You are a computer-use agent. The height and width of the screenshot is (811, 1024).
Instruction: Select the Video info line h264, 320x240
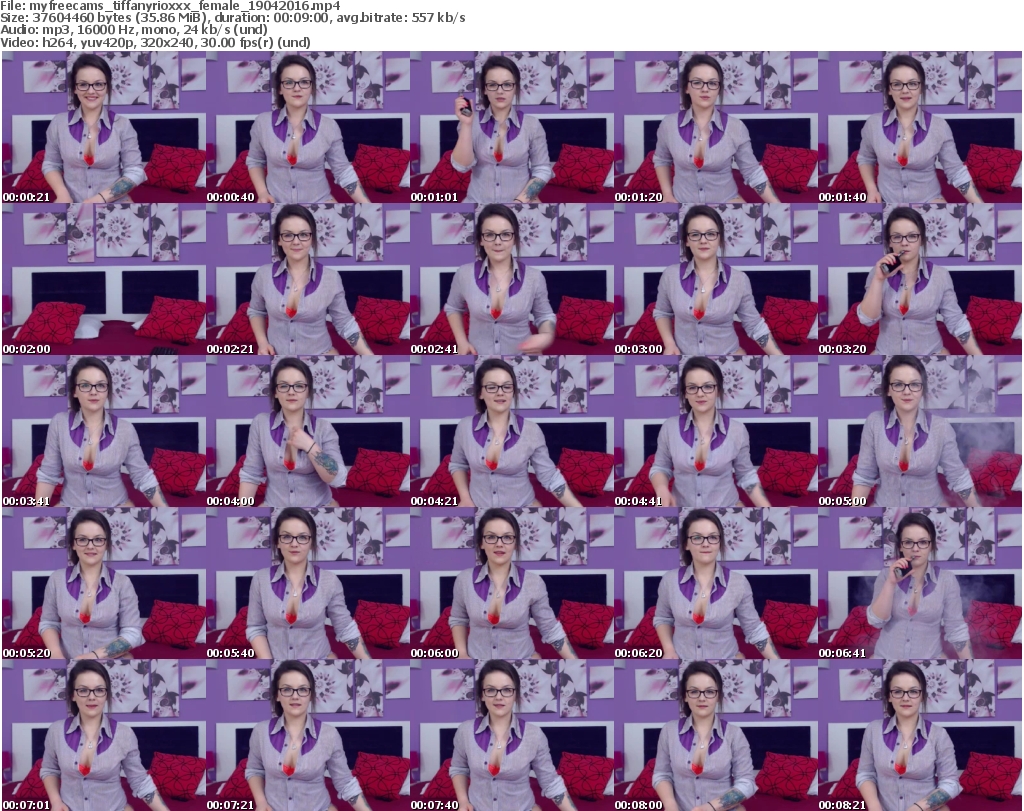[155, 42]
